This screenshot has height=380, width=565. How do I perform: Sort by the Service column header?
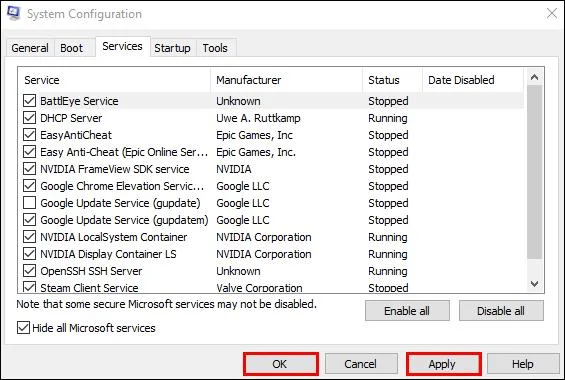coord(114,80)
